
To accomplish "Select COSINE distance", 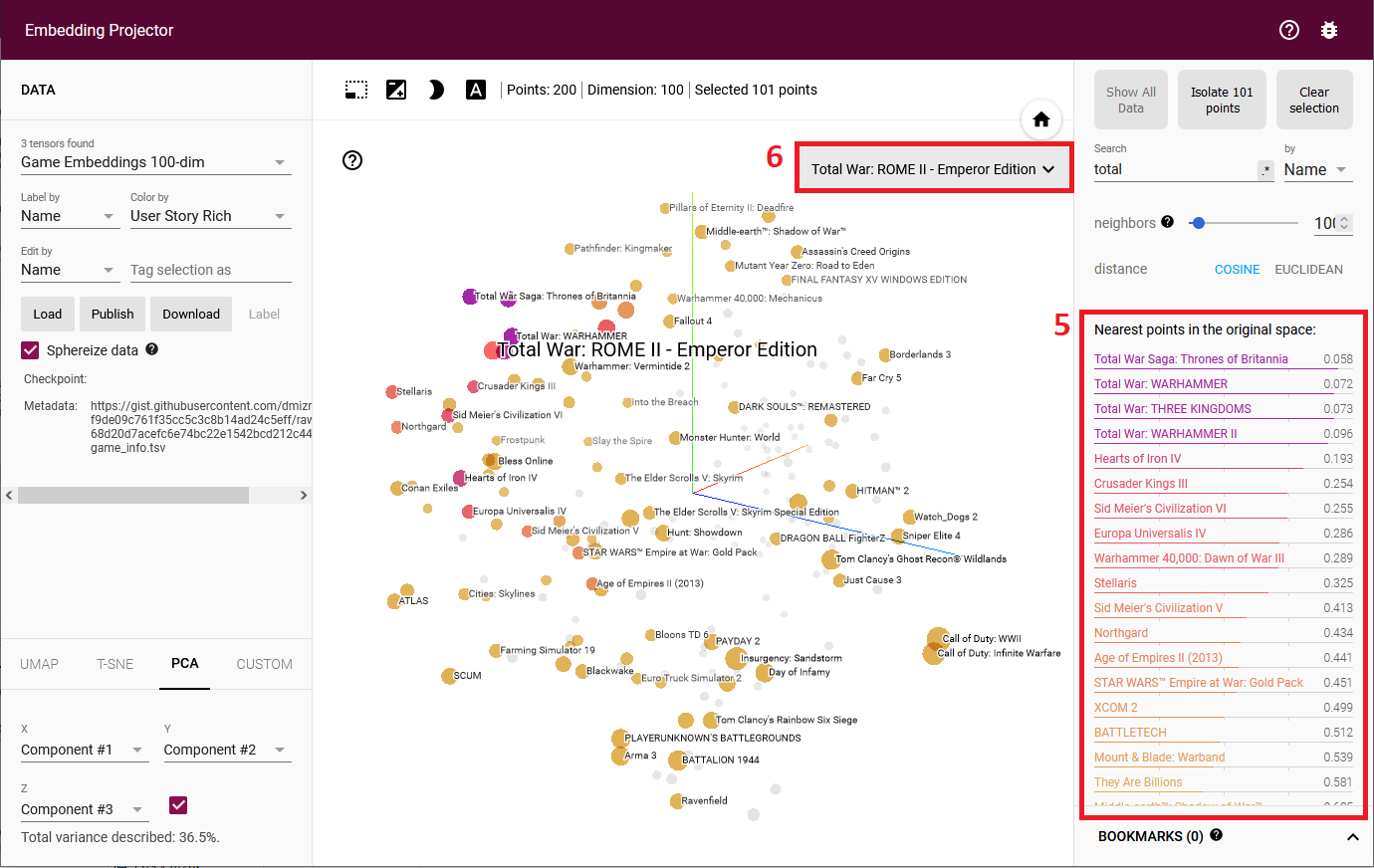I will (x=1237, y=269).
